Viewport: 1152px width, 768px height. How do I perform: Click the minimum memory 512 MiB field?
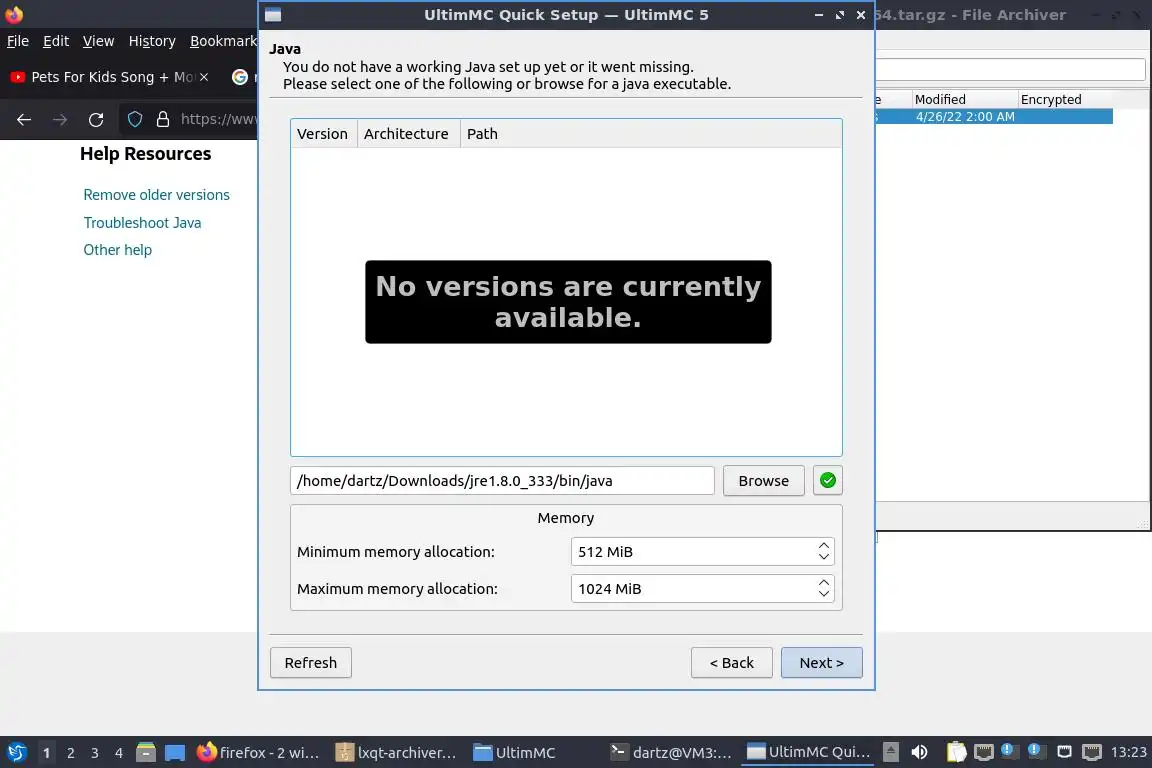click(694, 552)
